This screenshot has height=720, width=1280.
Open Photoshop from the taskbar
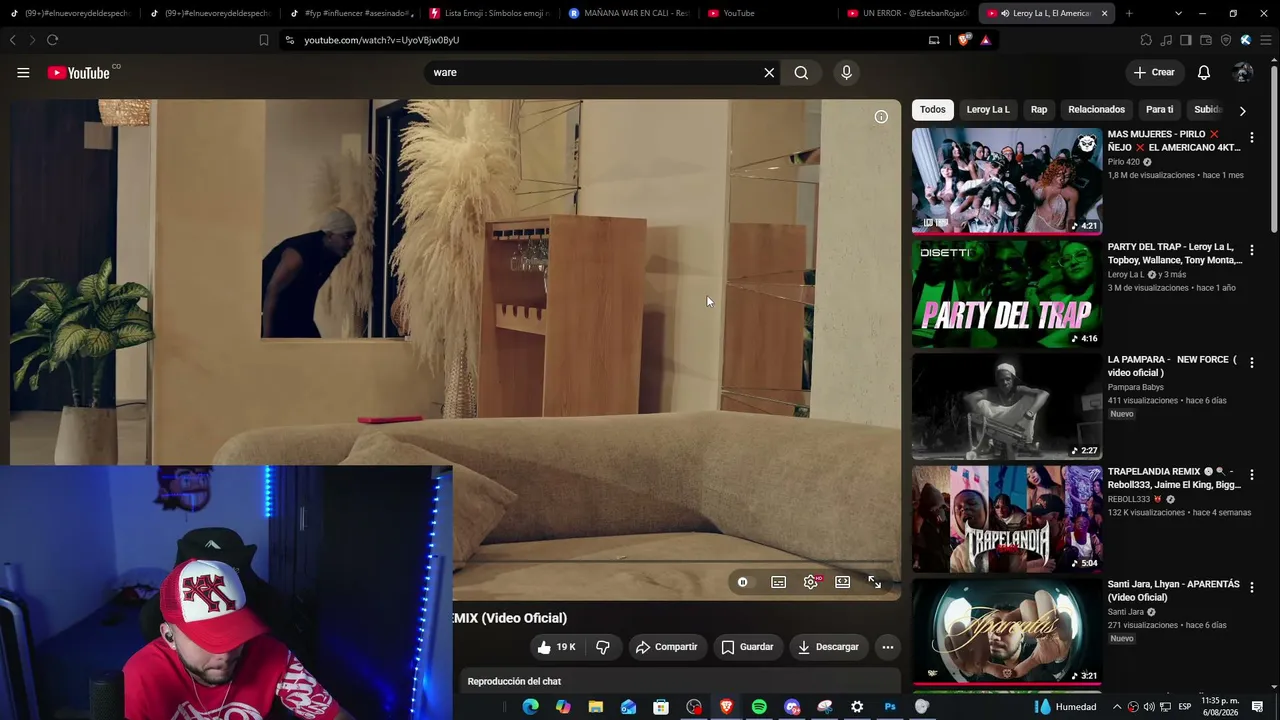(x=890, y=707)
